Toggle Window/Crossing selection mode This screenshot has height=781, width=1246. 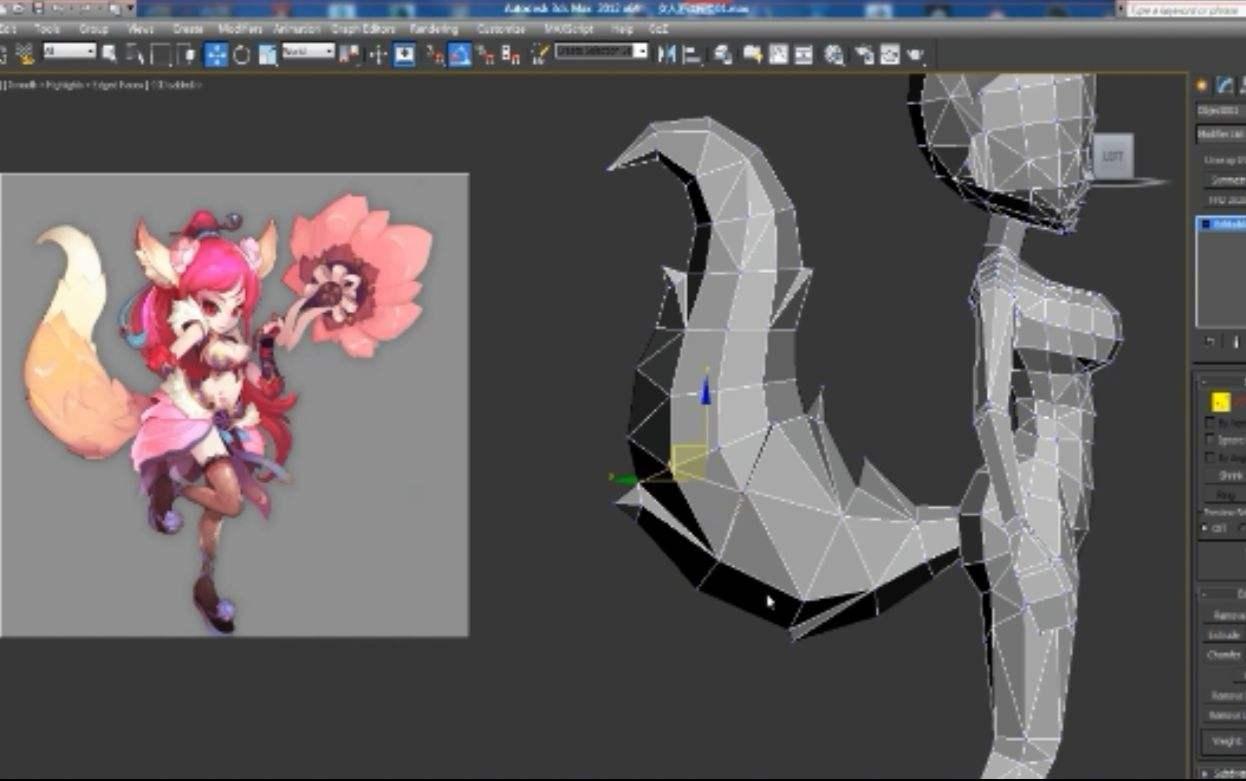point(185,54)
